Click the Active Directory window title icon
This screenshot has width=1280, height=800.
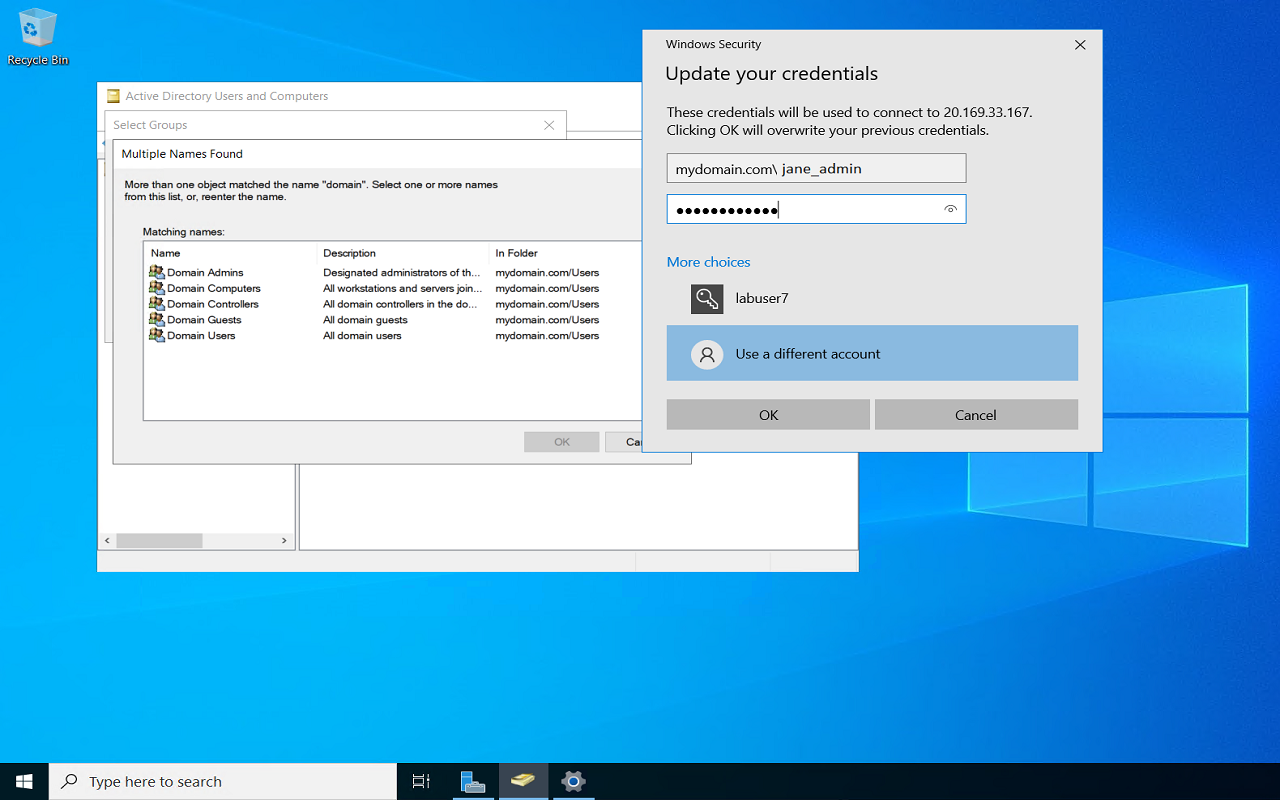click(x=114, y=96)
